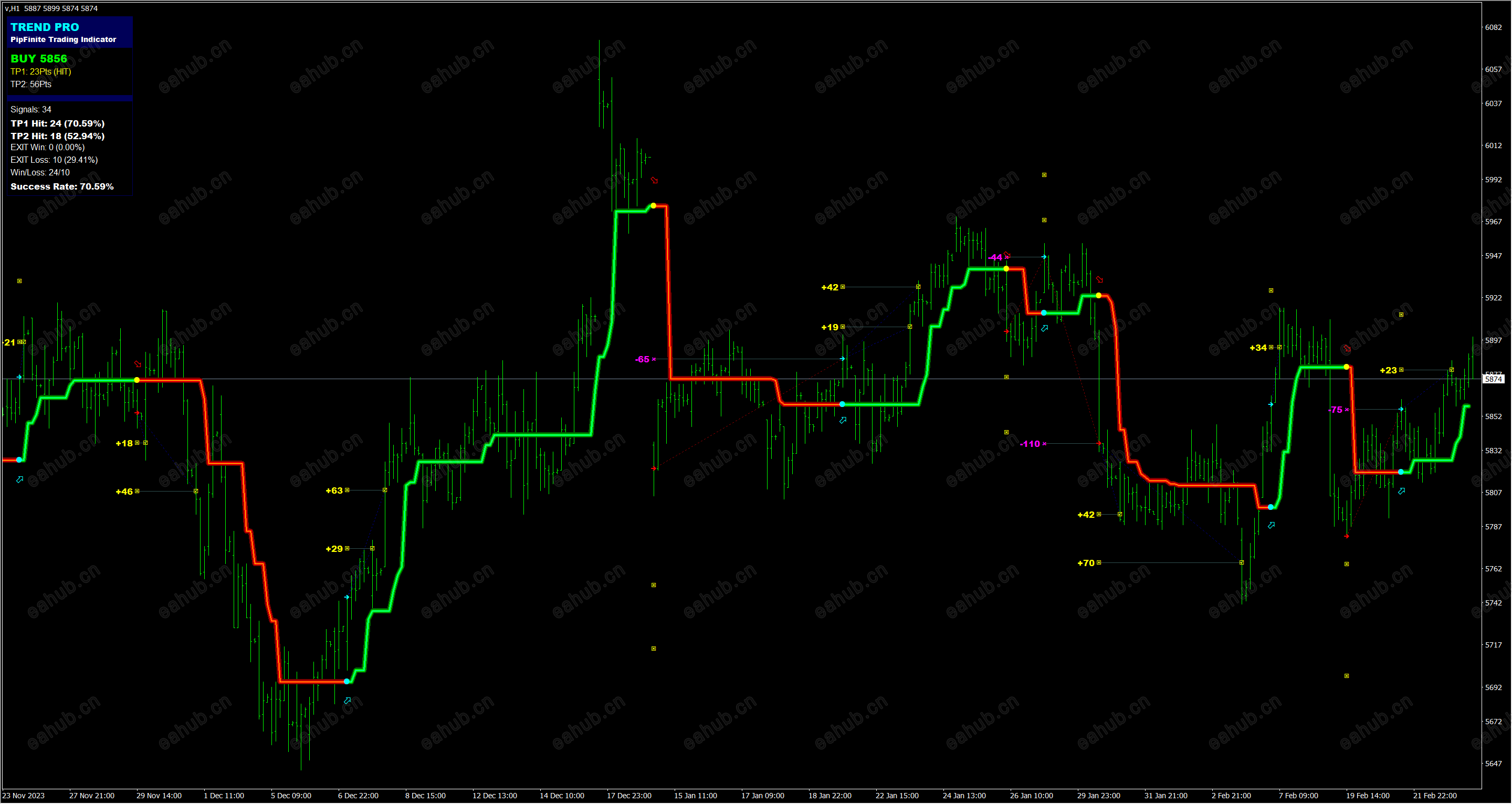Click the cyan buy arrow near 21 Feb
The height and width of the screenshot is (804, 1512).
click(x=1402, y=491)
